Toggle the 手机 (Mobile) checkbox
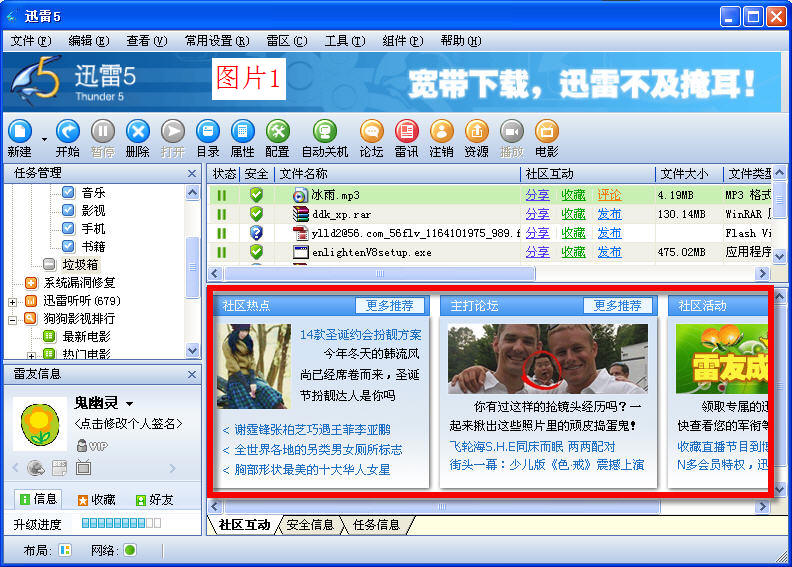792x567 pixels. point(68,228)
